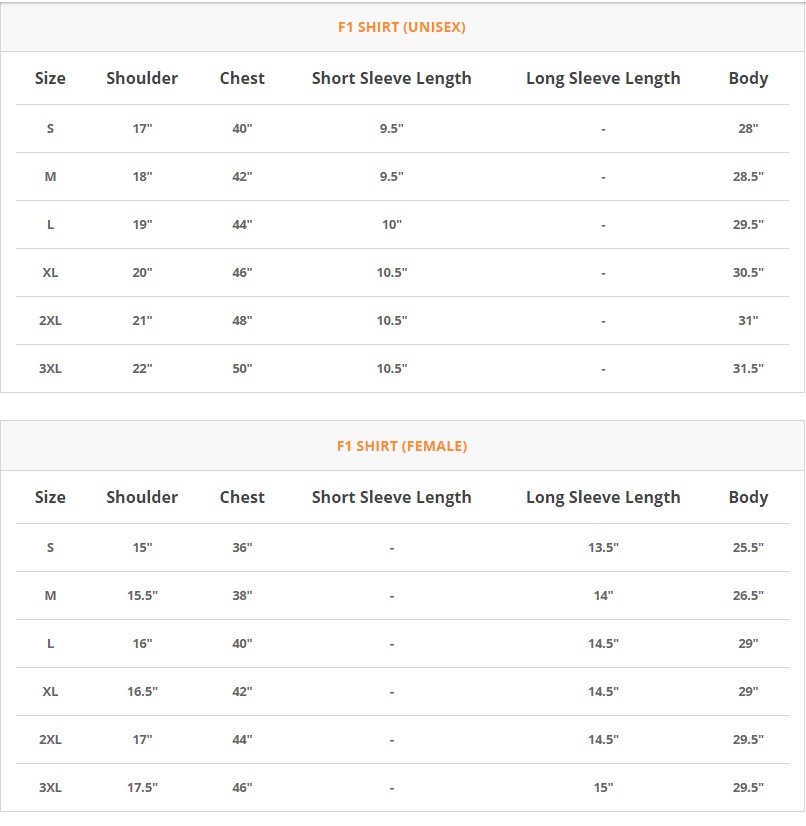Viewport: 806px width, 826px height.
Task: Click the Shoulder header in the unisex table
Action: 142,78
